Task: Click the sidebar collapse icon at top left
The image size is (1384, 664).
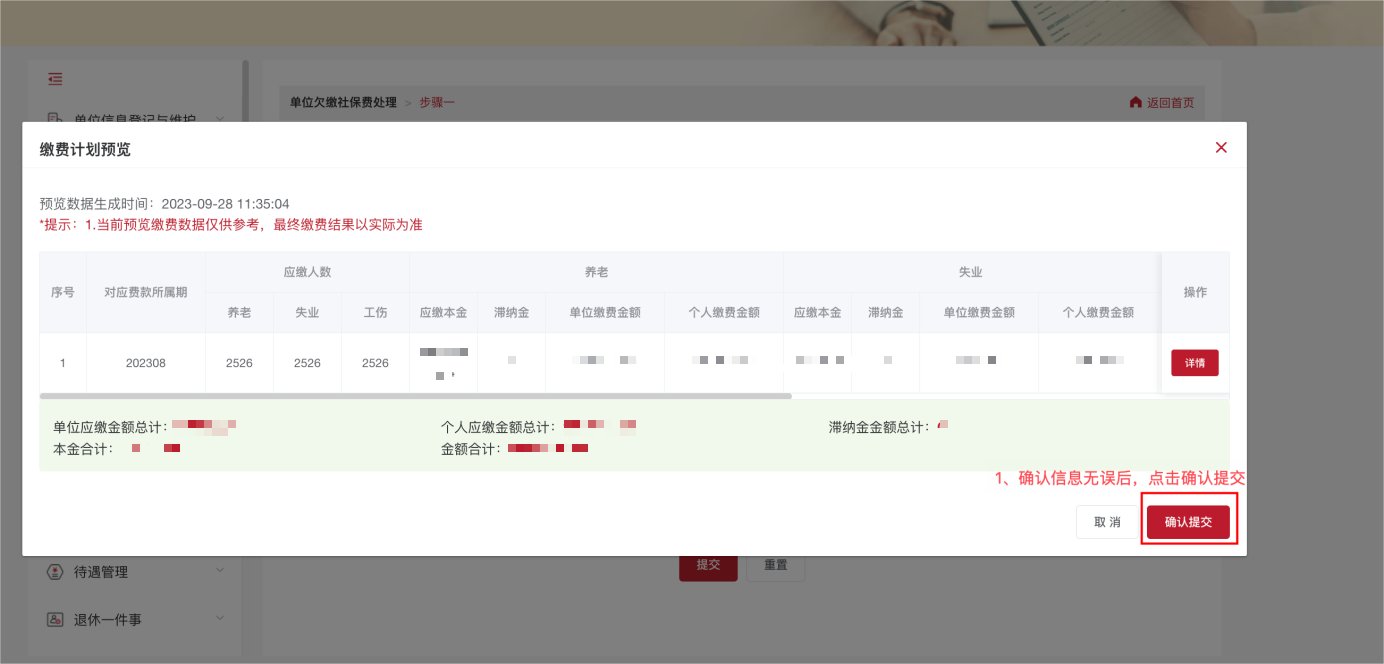Action: pos(55,79)
